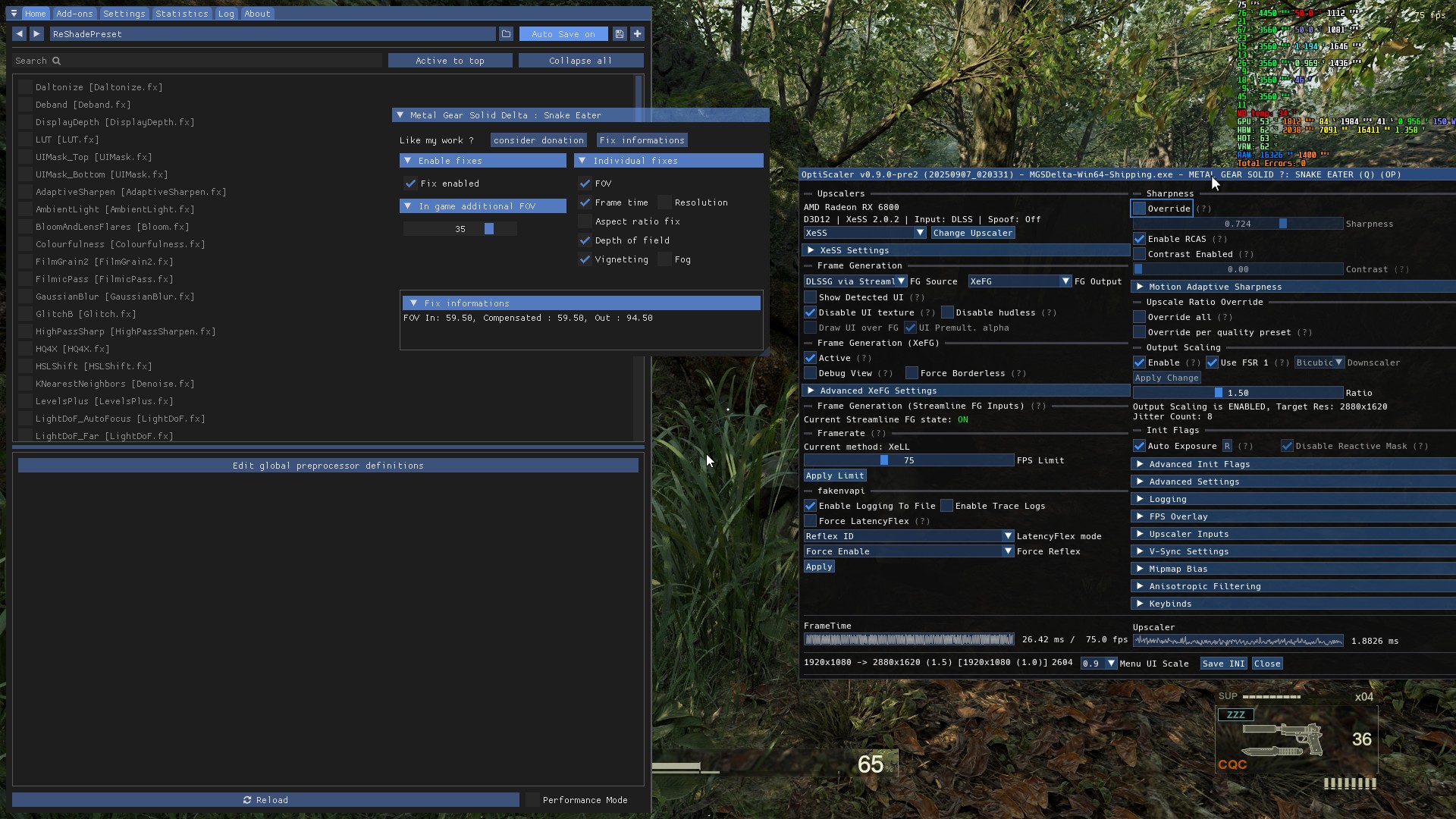The height and width of the screenshot is (819, 1456).
Task: Adjust Output Scaling Ratio slider at 1.50
Action: [1238, 393]
